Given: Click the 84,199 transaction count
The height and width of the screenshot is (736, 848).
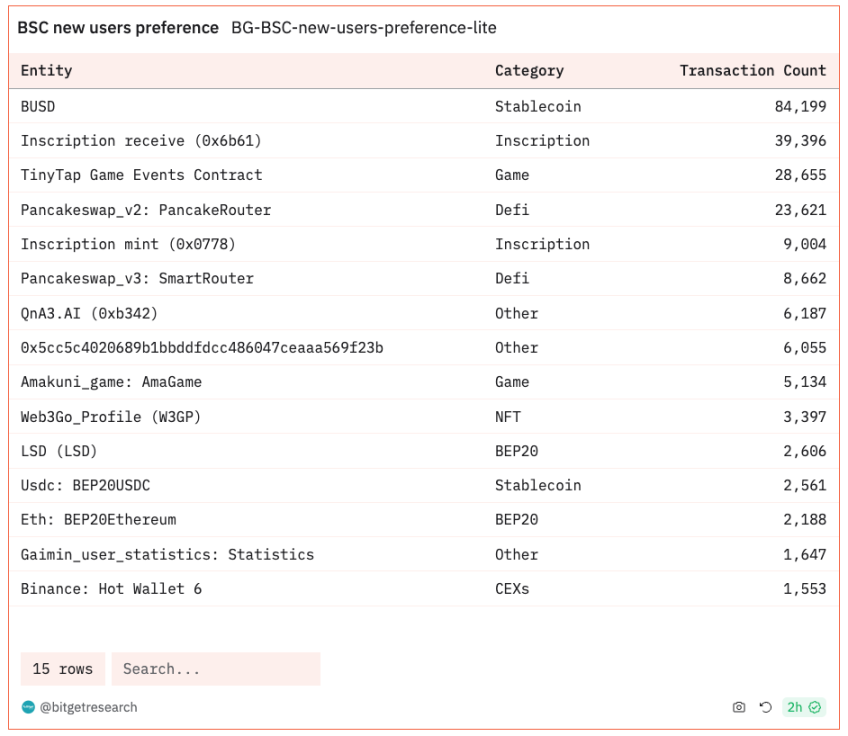Looking at the screenshot, I should pyautogui.click(x=800, y=107).
